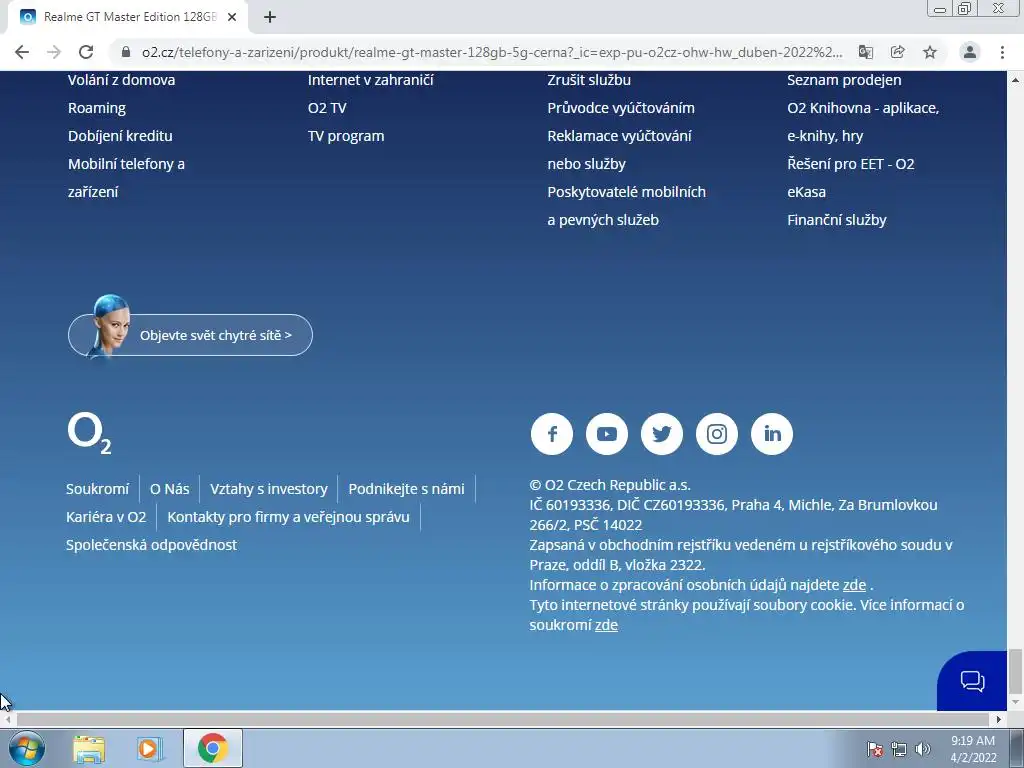Viewport: 1024px width, 768px height.
Task: Open a new browser tab
Action: tap(270, 17)
